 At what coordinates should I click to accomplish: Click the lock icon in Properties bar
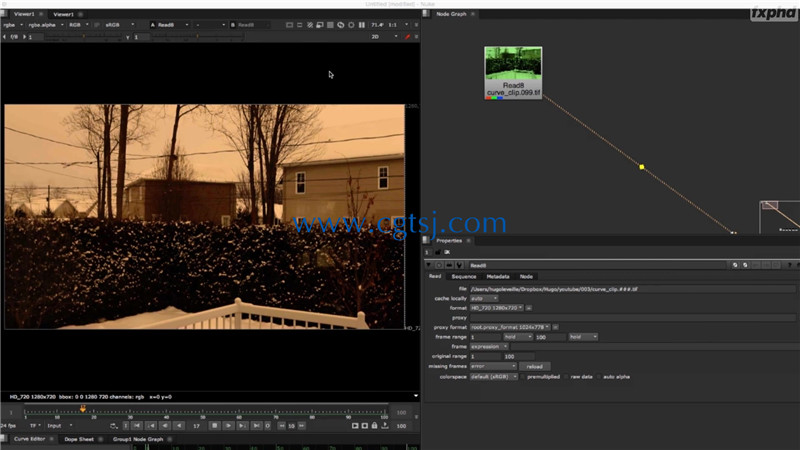(437, 252)
